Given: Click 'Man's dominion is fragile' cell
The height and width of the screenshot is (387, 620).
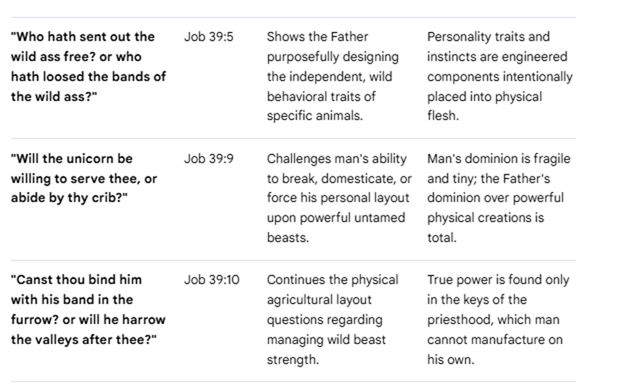Looking at the screenshot, I should (498, 198).
